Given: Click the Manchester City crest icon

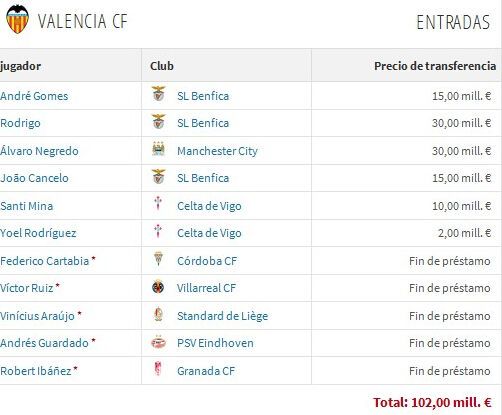Looking at the screenshot, I should pyautogui.click(x=158, y=149).
